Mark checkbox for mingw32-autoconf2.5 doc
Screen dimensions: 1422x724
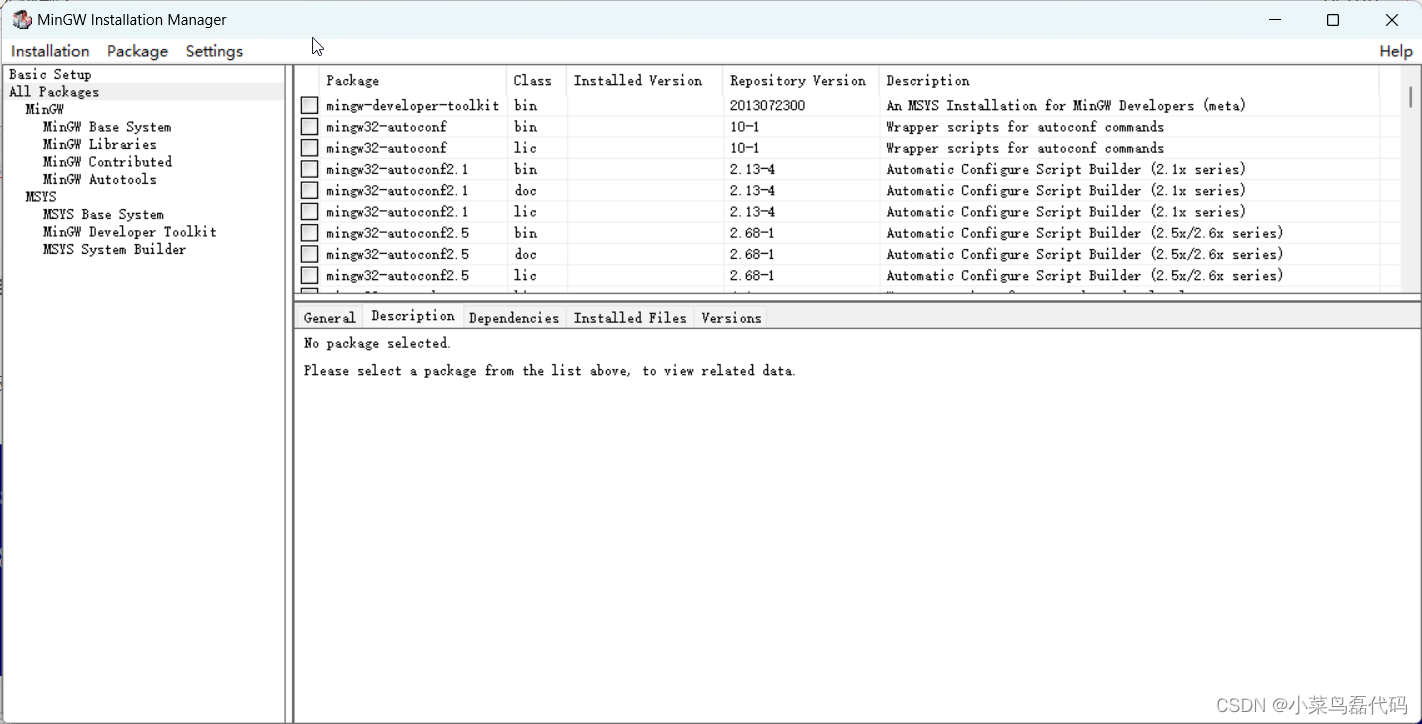click(309, 254)
